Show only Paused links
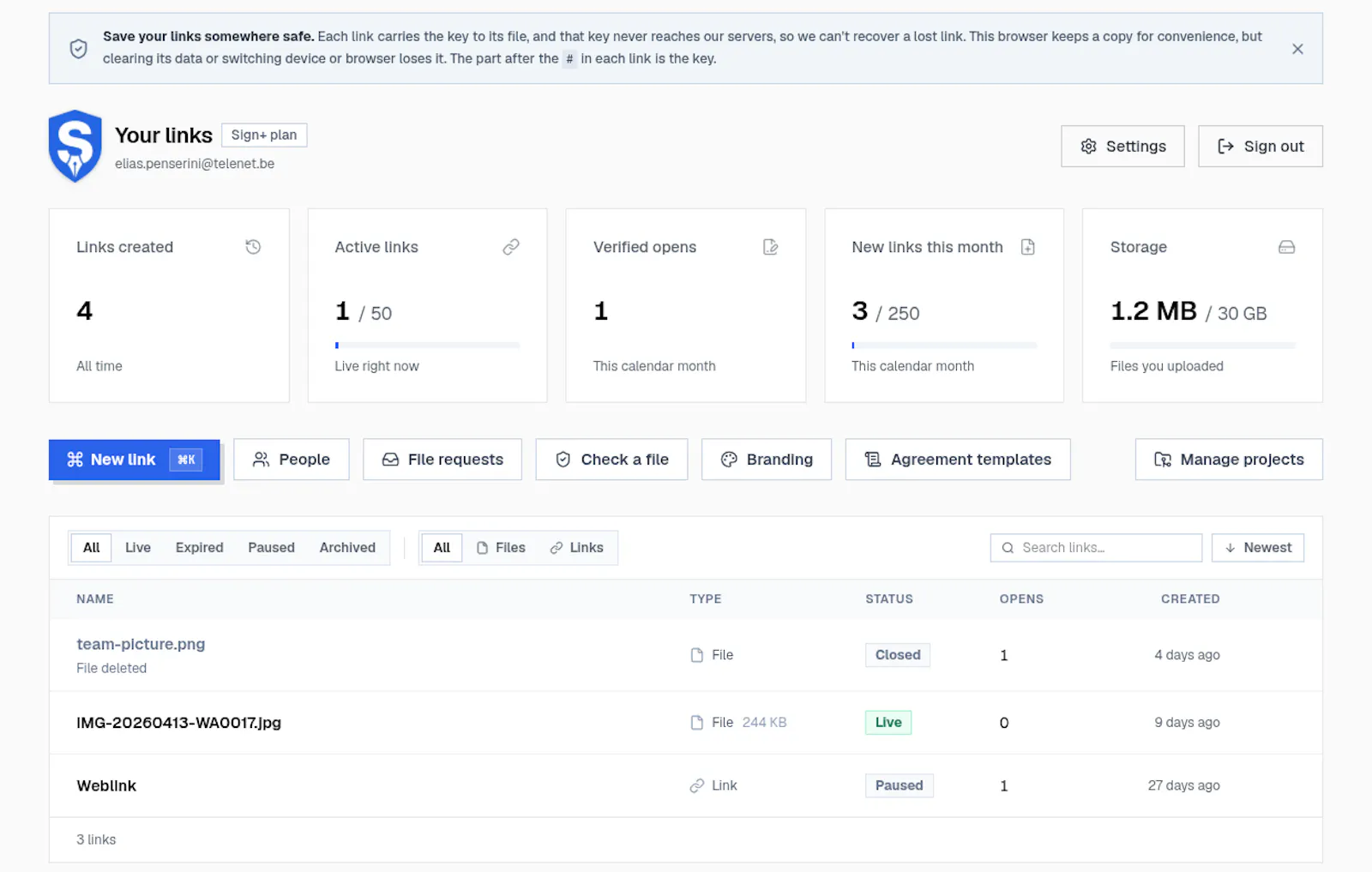 click(271, 548)
